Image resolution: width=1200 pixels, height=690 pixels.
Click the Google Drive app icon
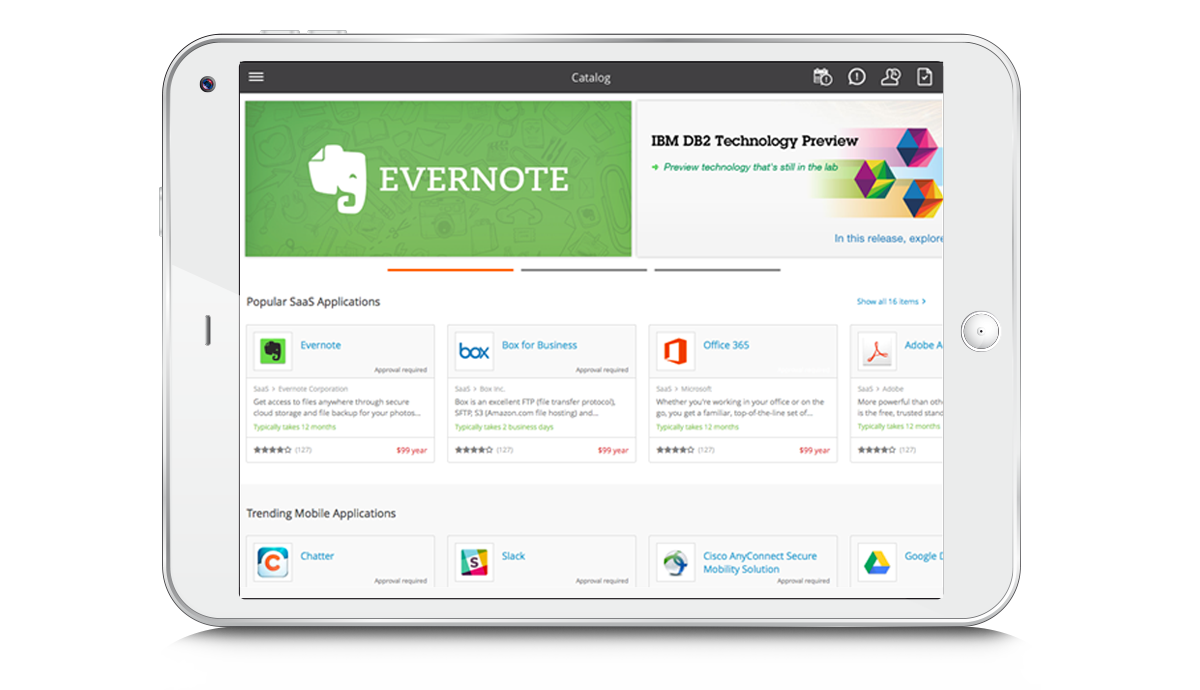tap(877, 562)
